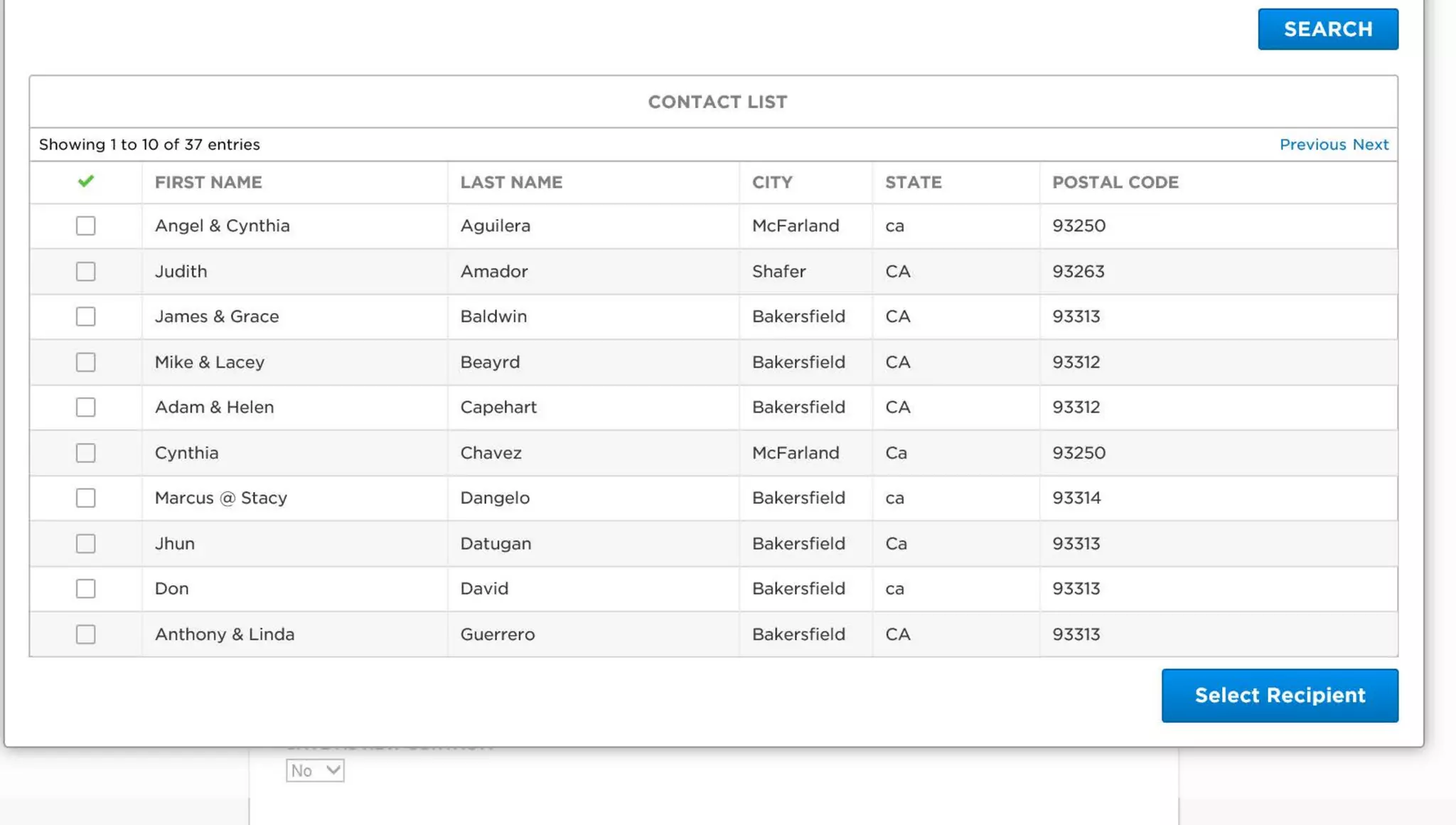Click the POSTAL CODE column header
The image size is (1456, 825).
coord(1115,183)
